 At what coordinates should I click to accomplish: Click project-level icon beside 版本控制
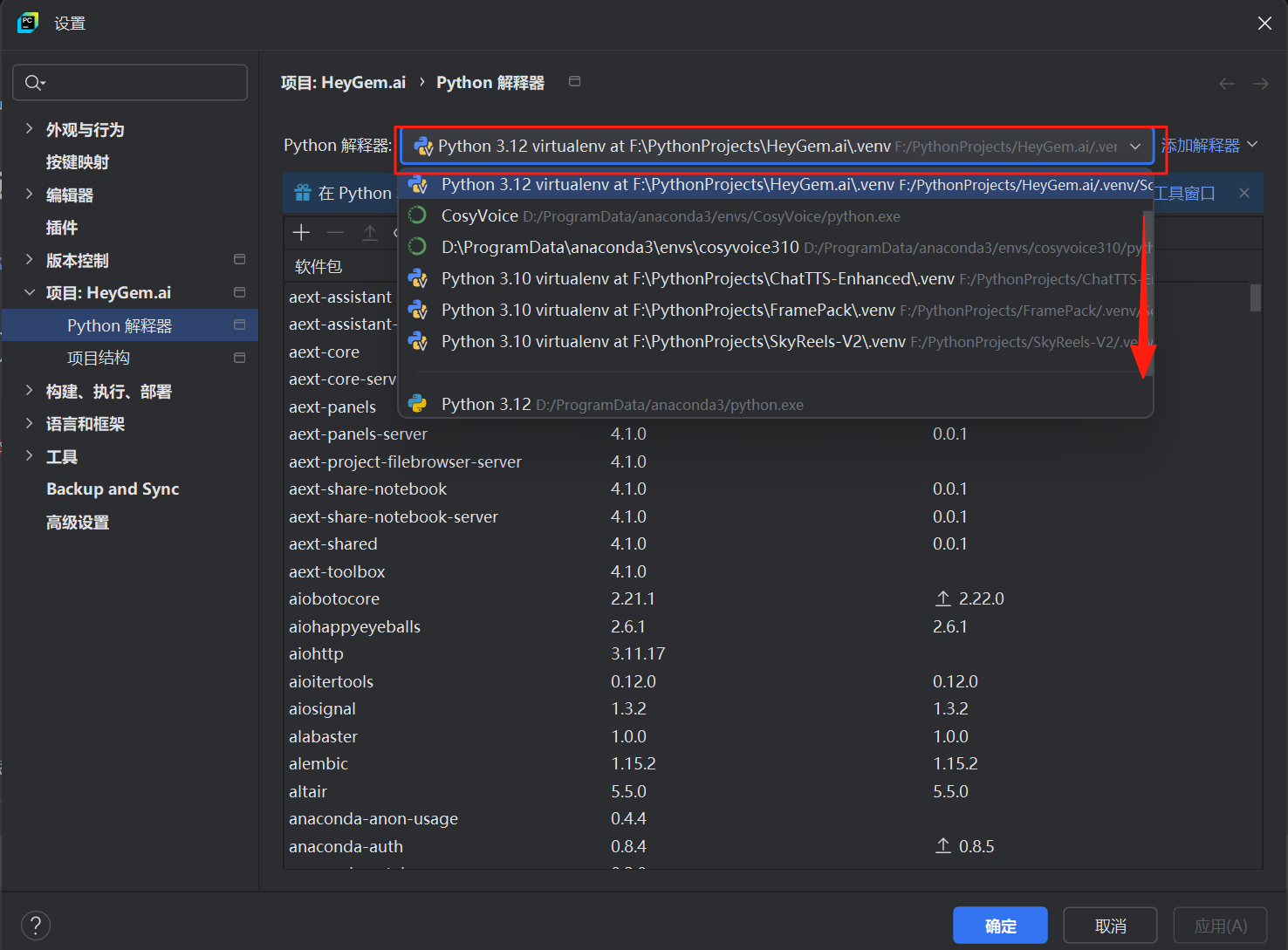click(x=239, y=259)
